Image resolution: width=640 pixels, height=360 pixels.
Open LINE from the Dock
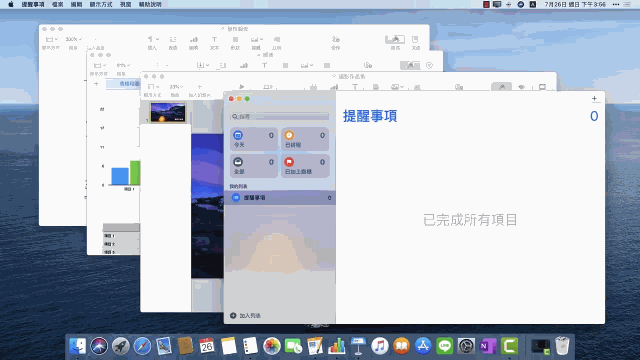445,346
